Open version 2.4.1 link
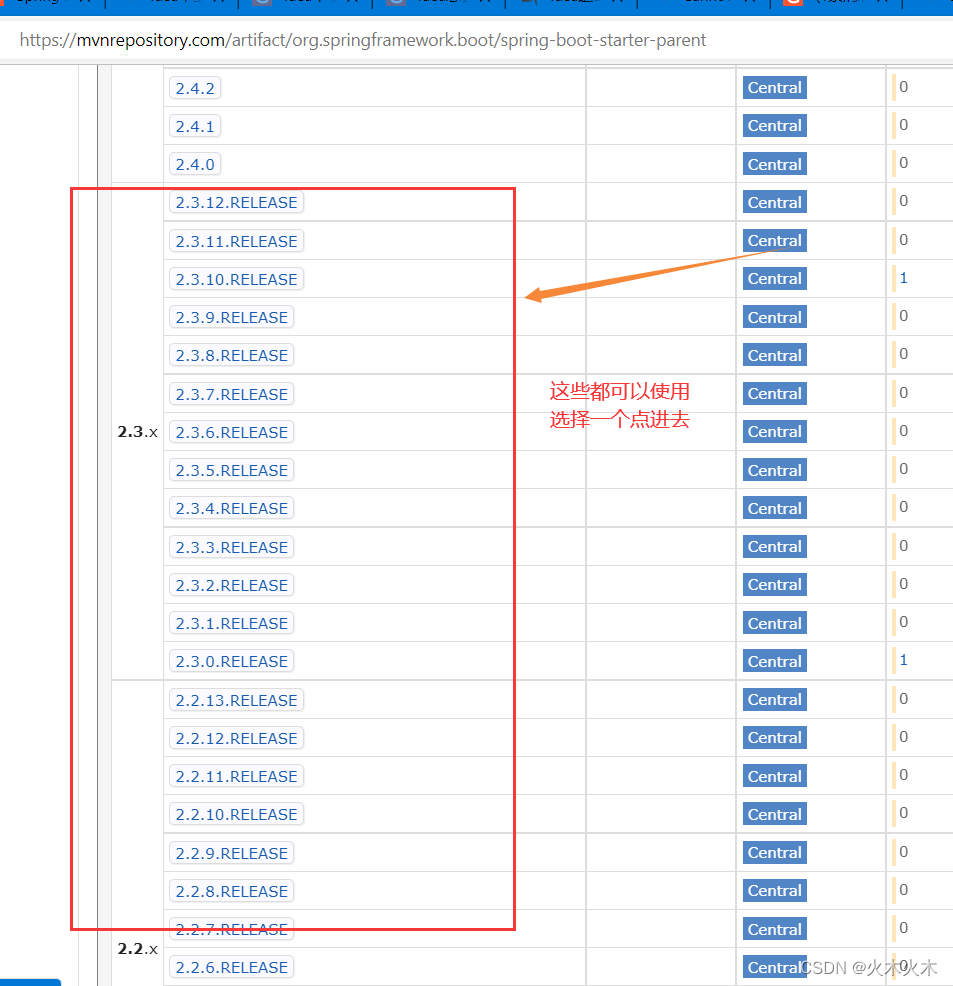The image size is (953, 986). [195, 126]
